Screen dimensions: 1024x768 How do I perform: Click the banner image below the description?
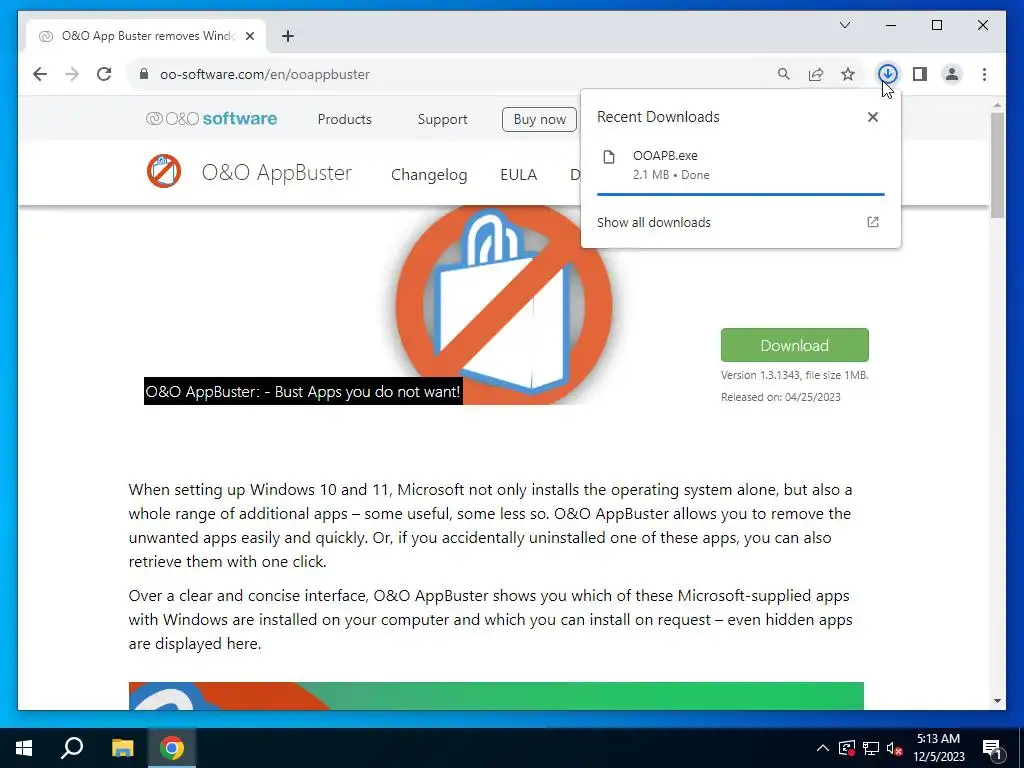coord(496,696)
